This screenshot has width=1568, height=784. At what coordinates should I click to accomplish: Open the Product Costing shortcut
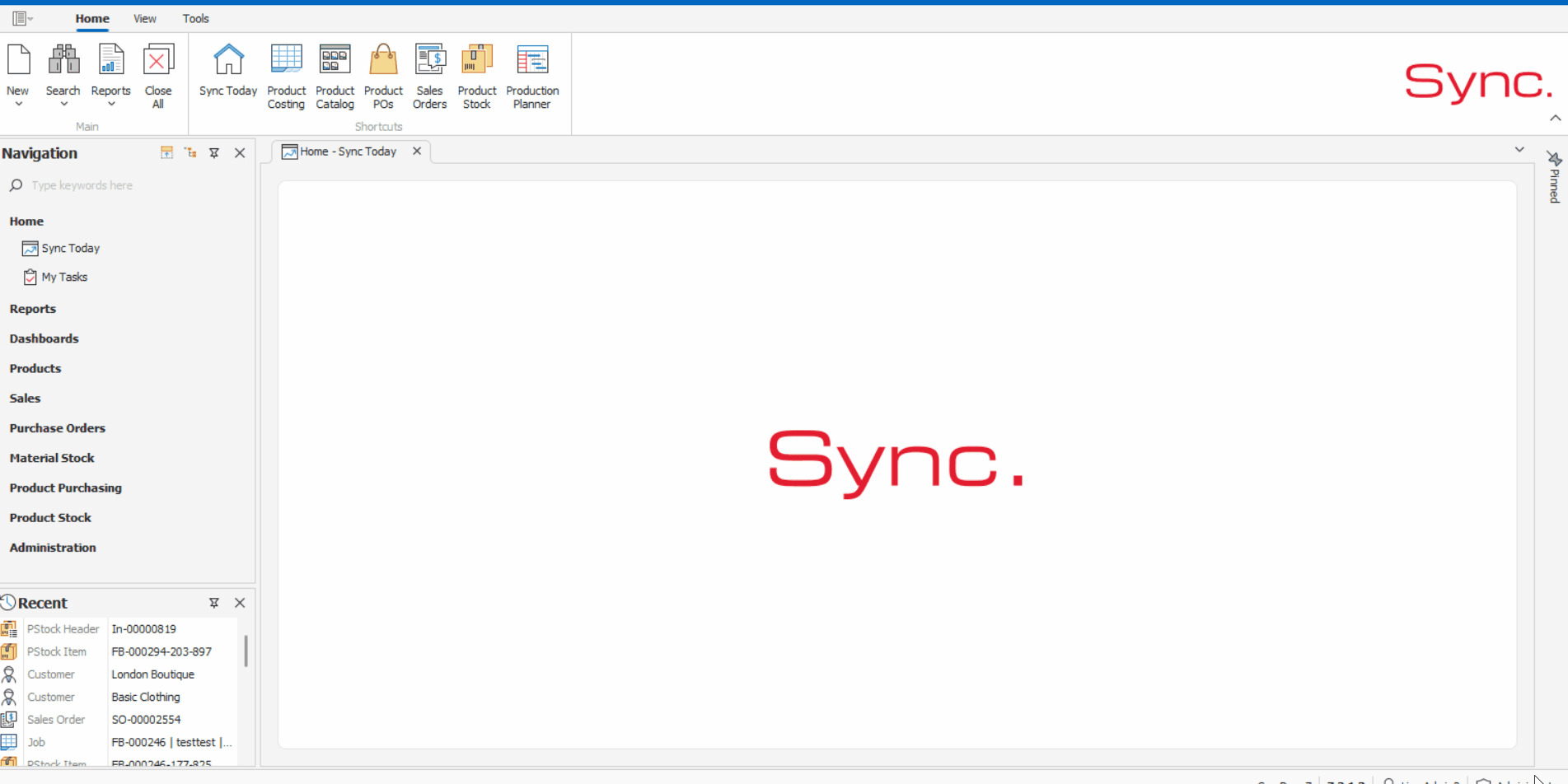click(x=286, y=76)
